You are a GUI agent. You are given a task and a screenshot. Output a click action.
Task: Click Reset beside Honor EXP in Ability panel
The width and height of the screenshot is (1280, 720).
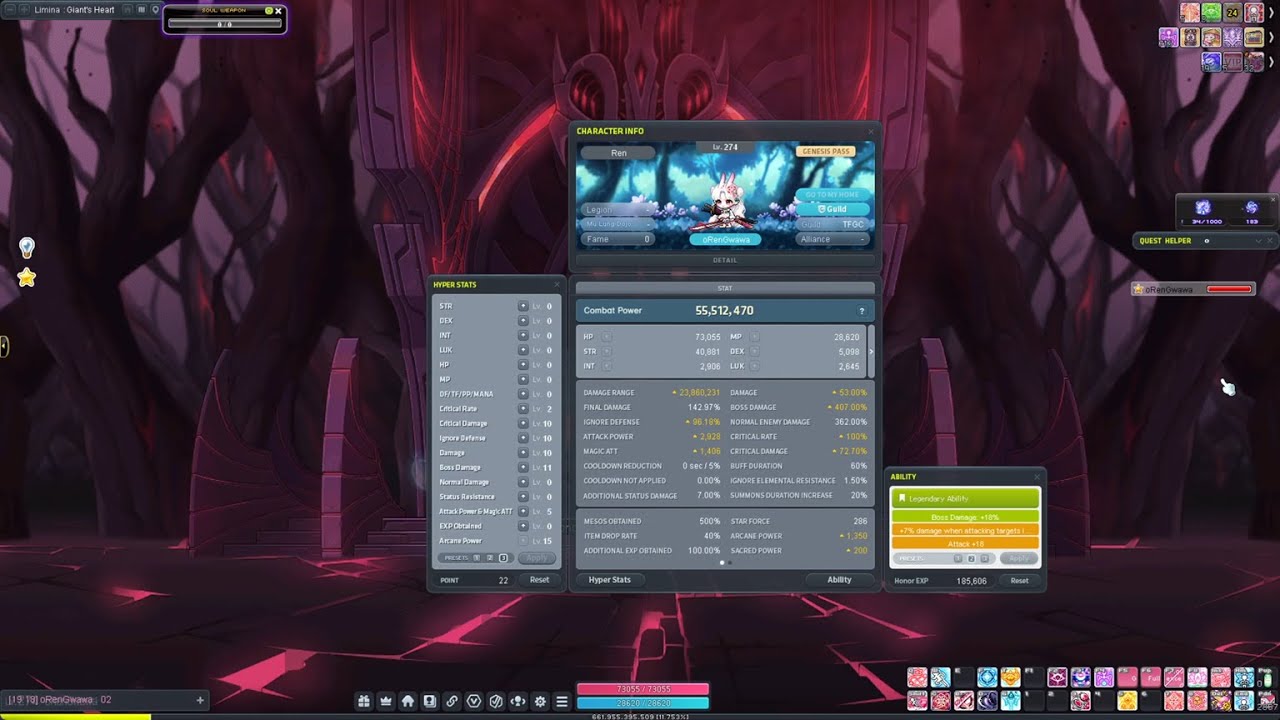tap(1019, 581)
